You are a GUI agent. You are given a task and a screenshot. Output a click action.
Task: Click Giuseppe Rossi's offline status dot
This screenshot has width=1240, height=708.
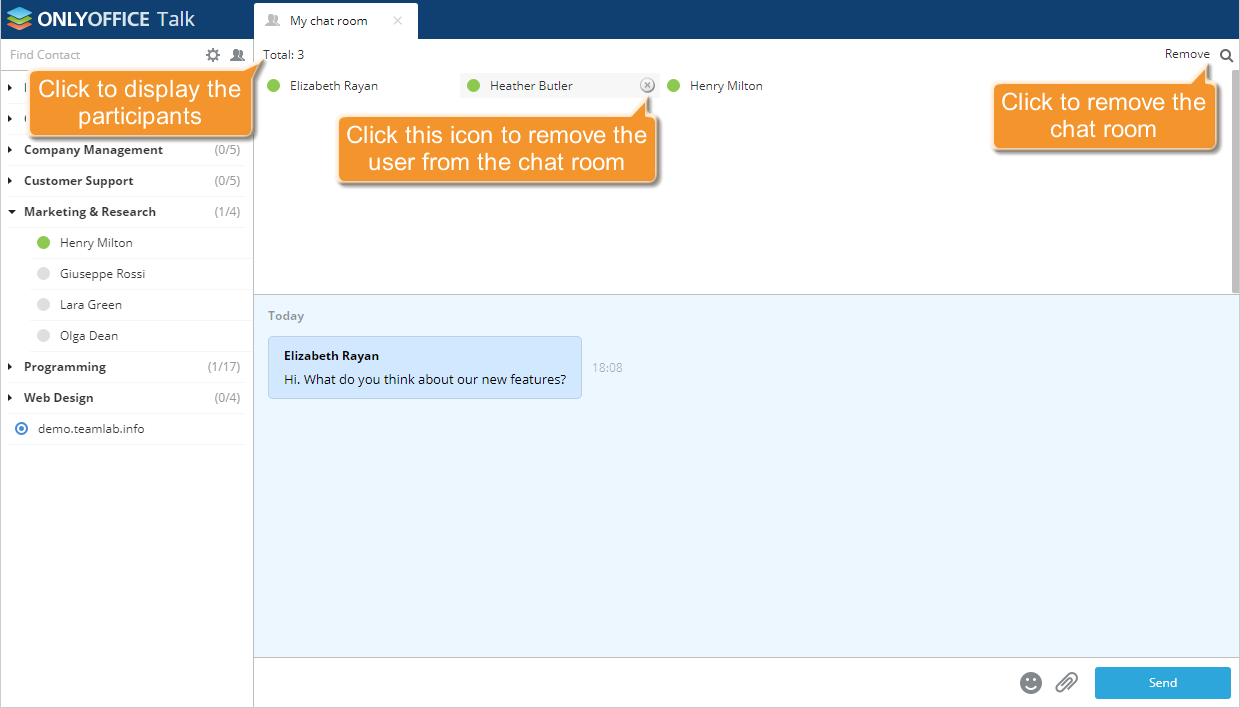[x=43, y=273]
